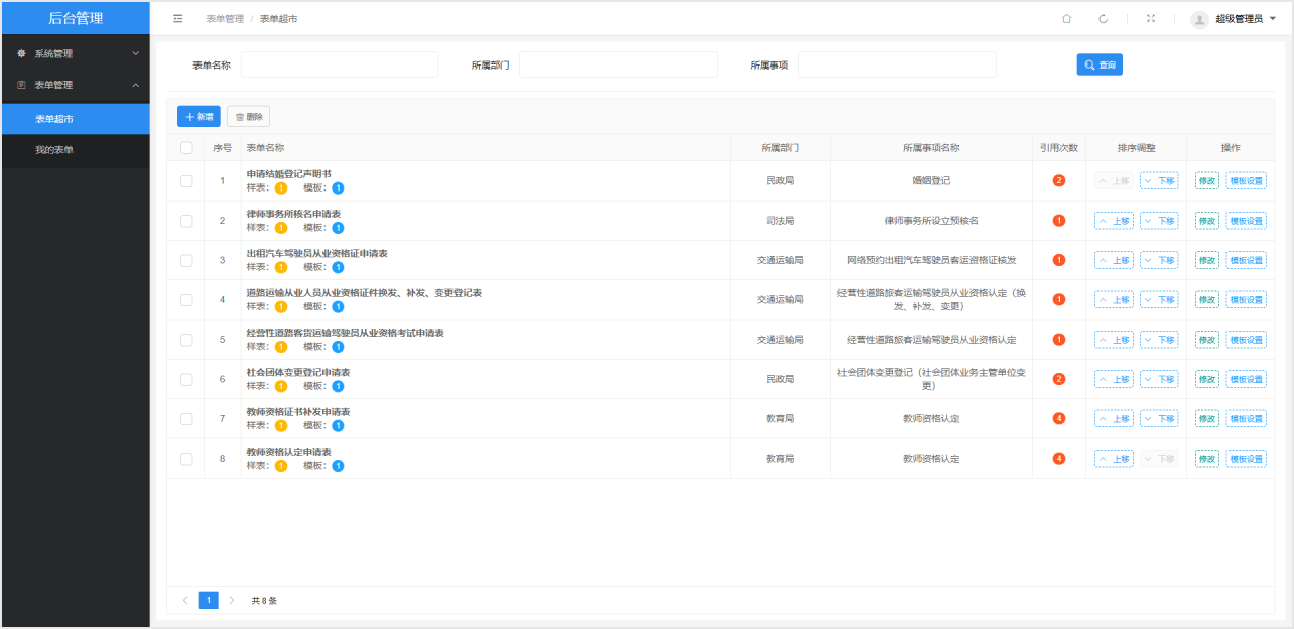The width and height of the screenshot is (1294, 629).
Task: Click the red 引用次数 badge in row 7
Action: pyautogui.click(x=1059, y=418)
